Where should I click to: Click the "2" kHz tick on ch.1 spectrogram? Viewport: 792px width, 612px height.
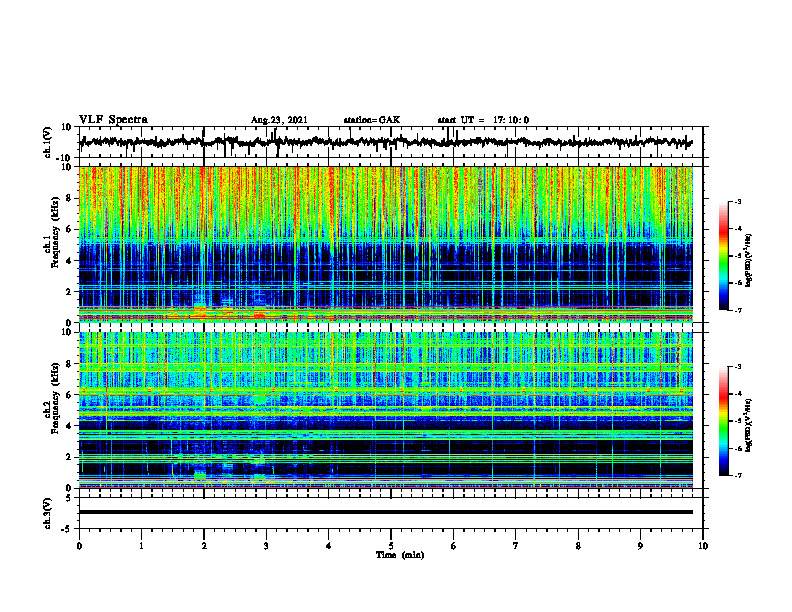click(69, 292)
